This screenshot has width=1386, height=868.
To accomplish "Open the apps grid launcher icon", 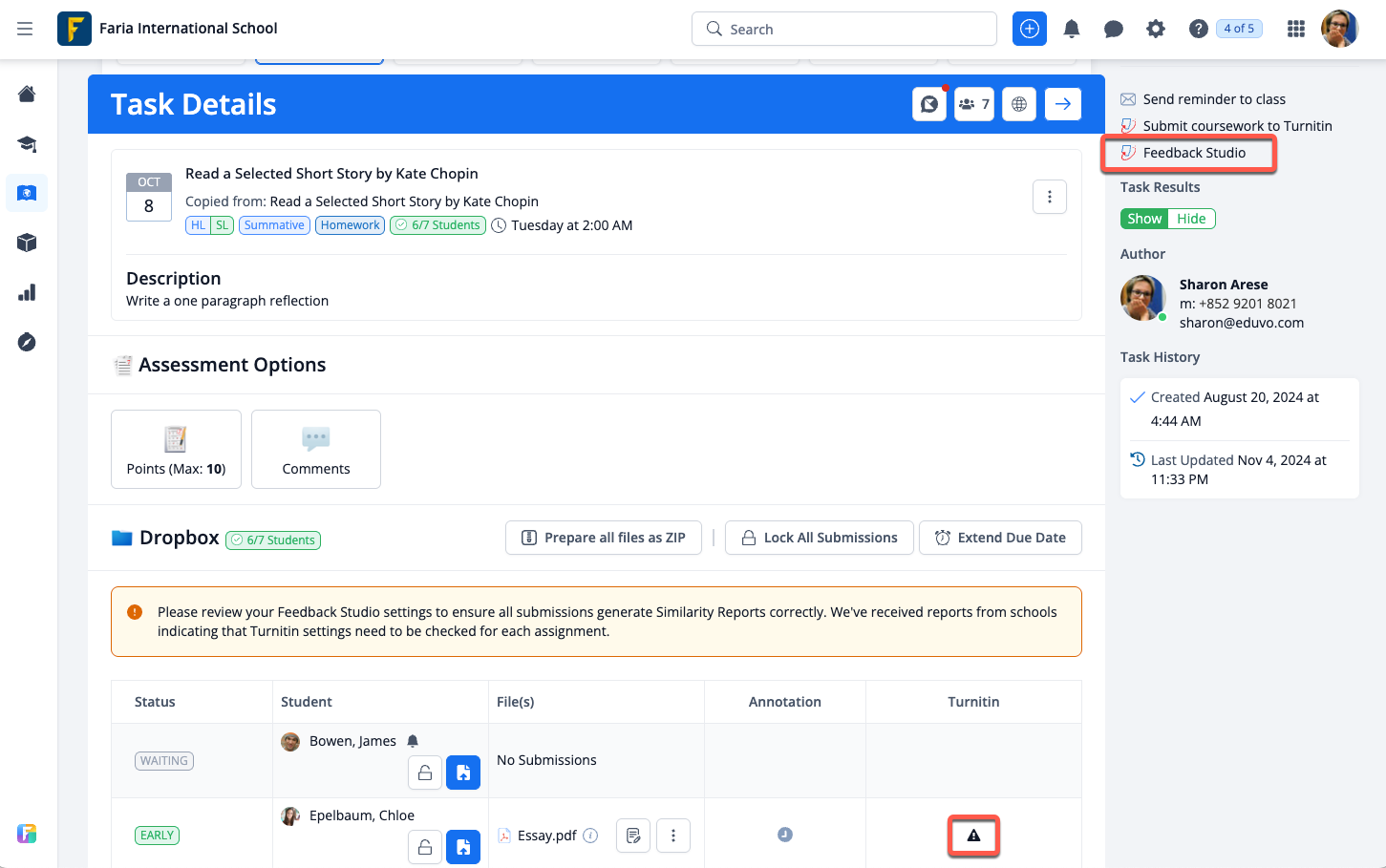I will (x=1295, y=29).
